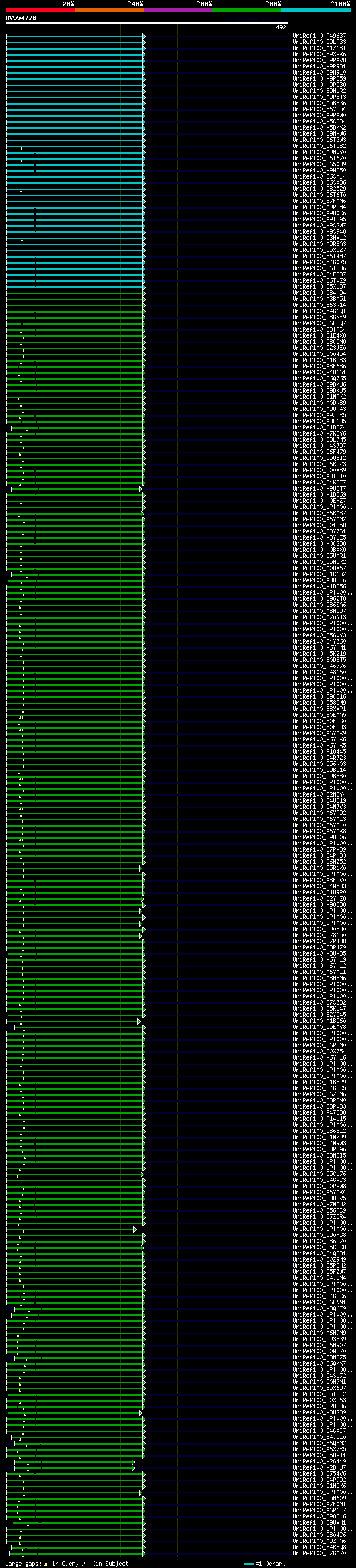This screenshot has height=1568, width=356.
Task: Select the UniRef100_A5C234 label
Action: pos(319,121)
